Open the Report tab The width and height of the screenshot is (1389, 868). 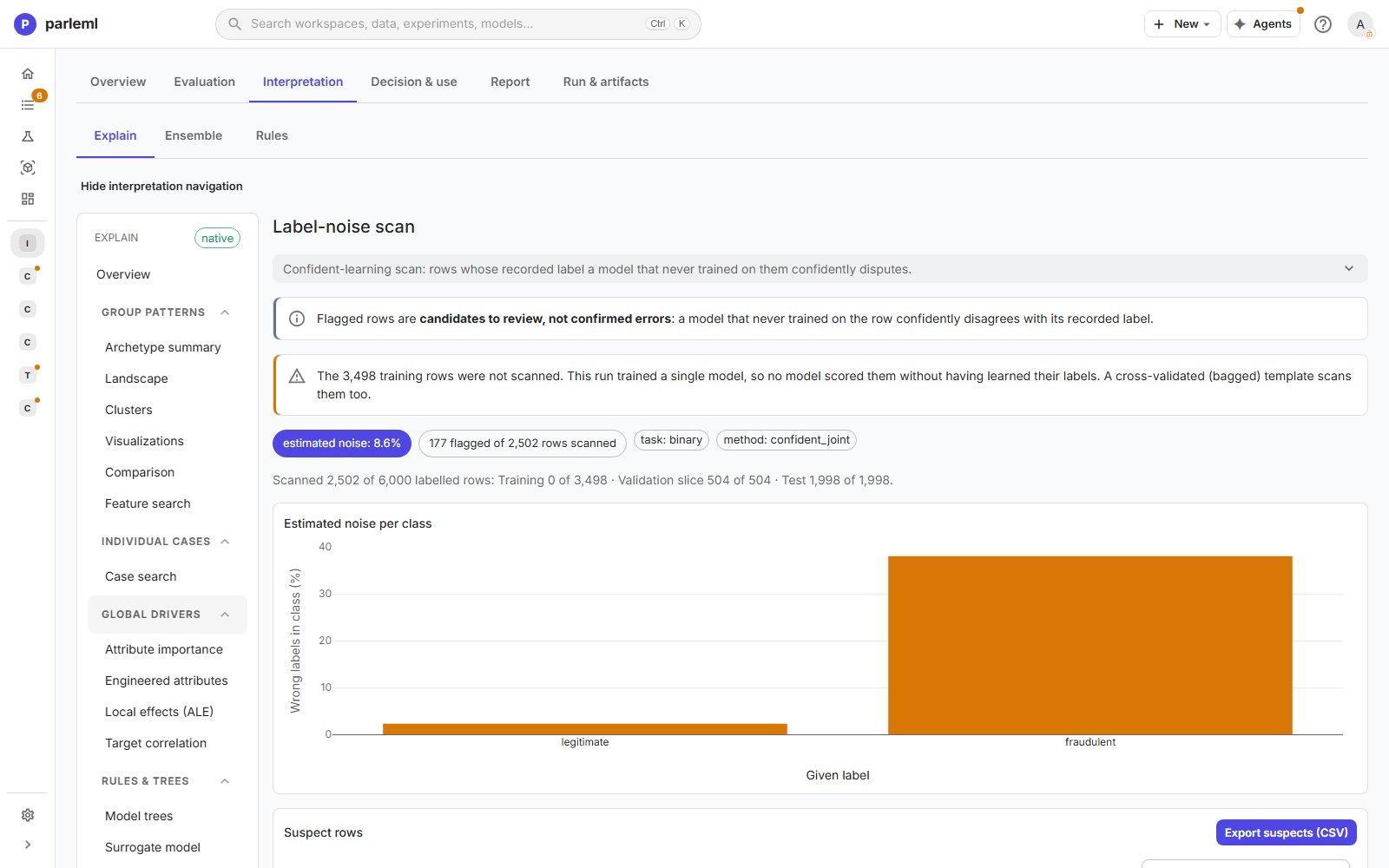click(510, 82)
